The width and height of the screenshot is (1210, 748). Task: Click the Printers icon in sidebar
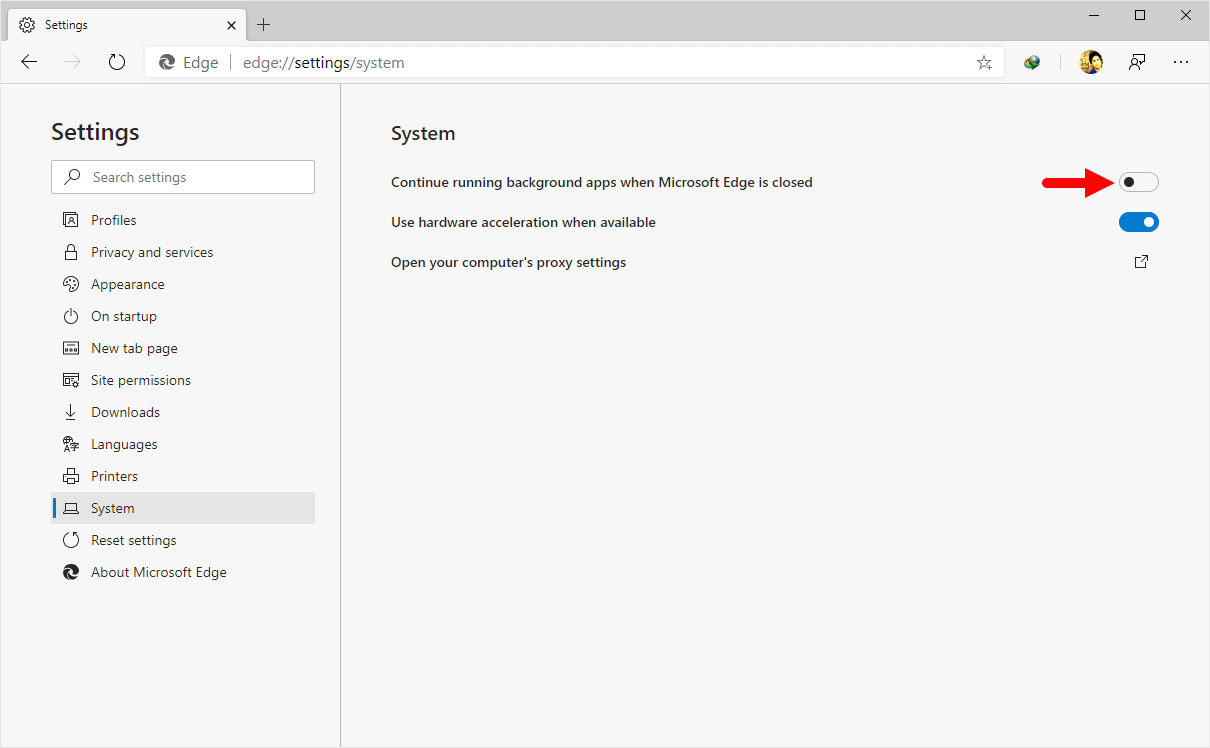click(x=70, y=476)
